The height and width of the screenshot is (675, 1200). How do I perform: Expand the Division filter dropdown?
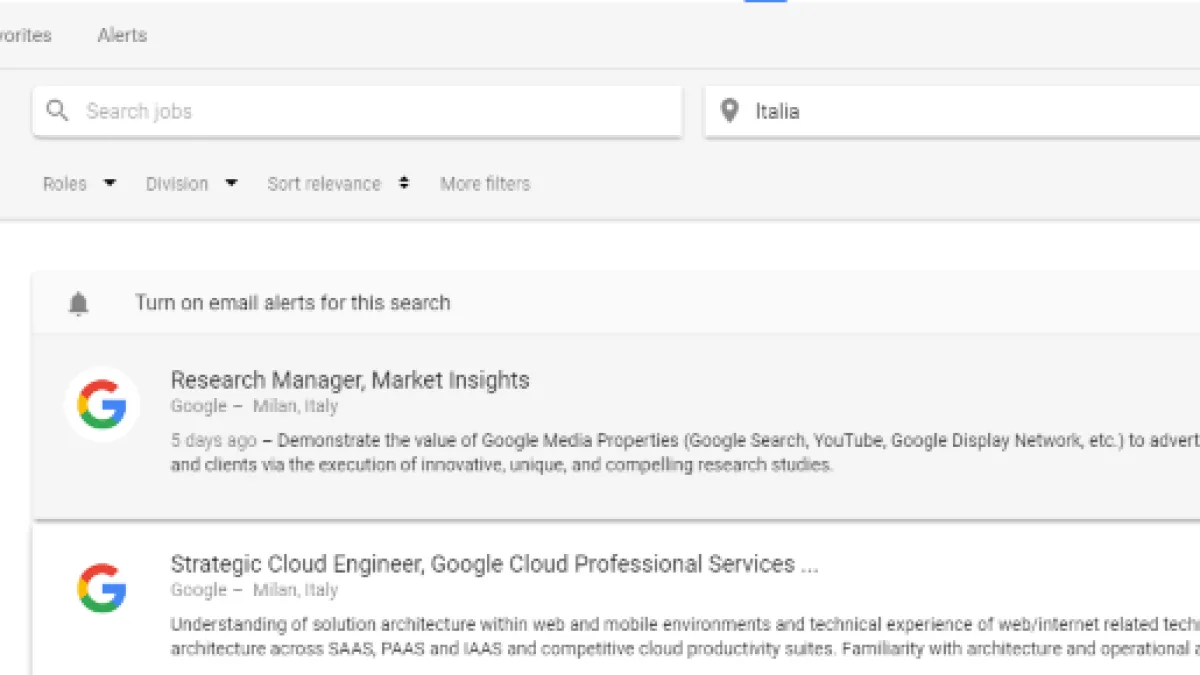[x=191, y=184]
